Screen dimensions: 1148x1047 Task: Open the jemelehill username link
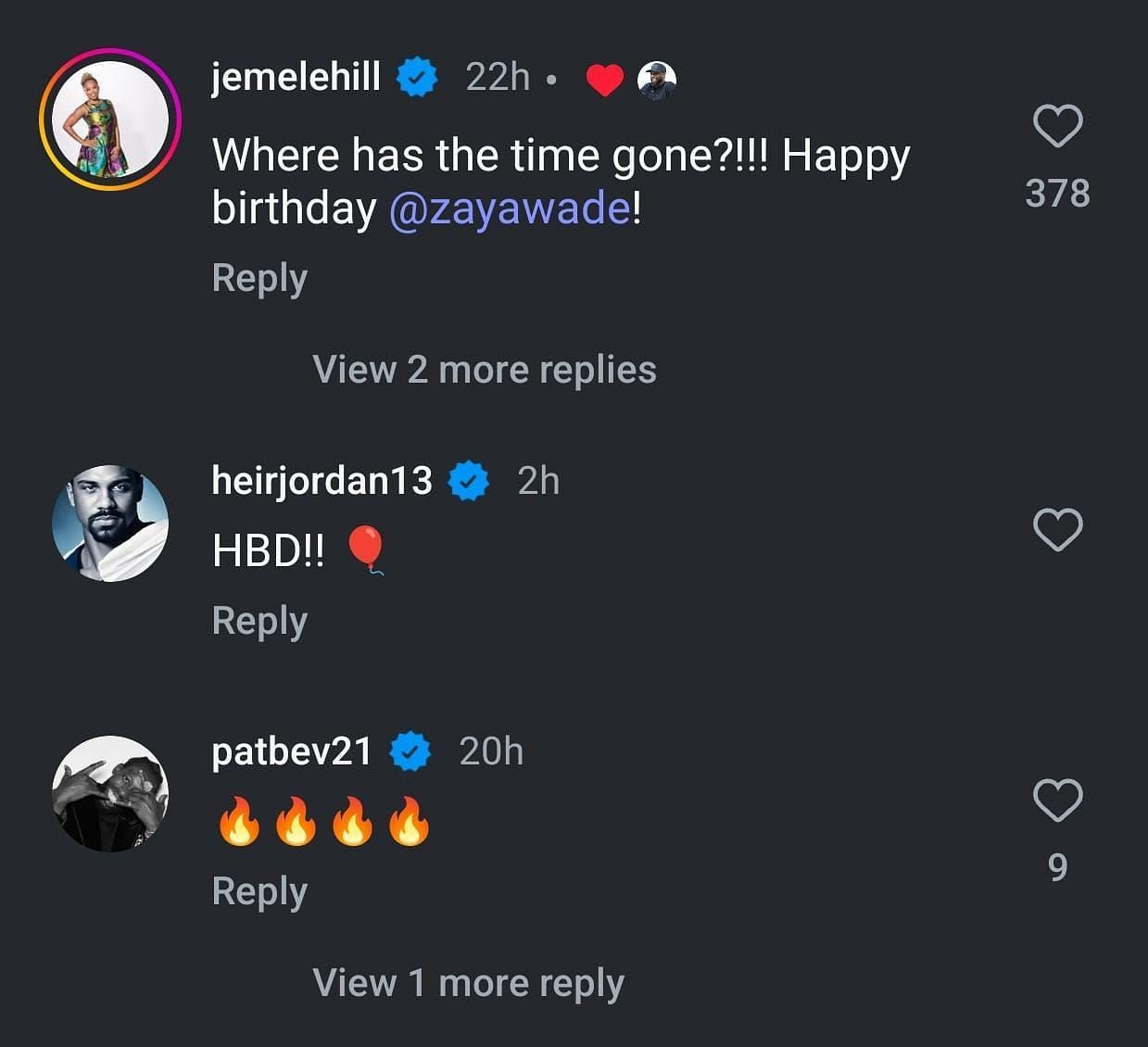[296, 76]
